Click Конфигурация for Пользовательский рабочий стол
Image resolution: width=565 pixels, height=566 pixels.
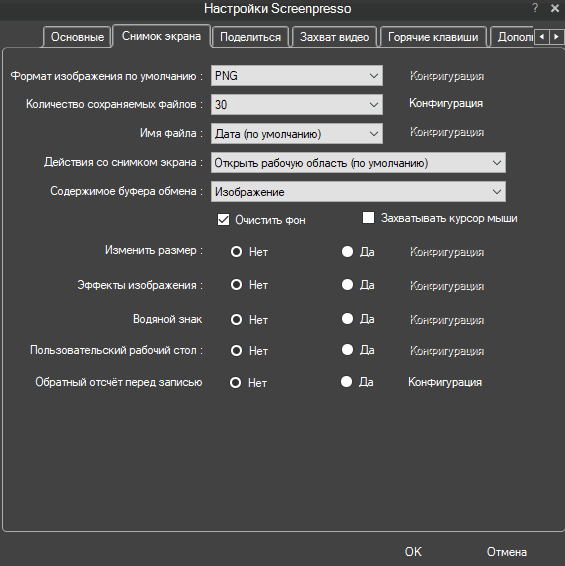tap(447, 351)
